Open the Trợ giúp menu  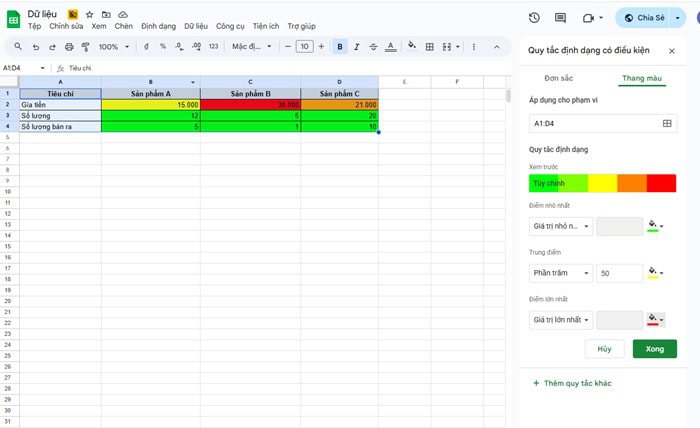click(302, 26)
